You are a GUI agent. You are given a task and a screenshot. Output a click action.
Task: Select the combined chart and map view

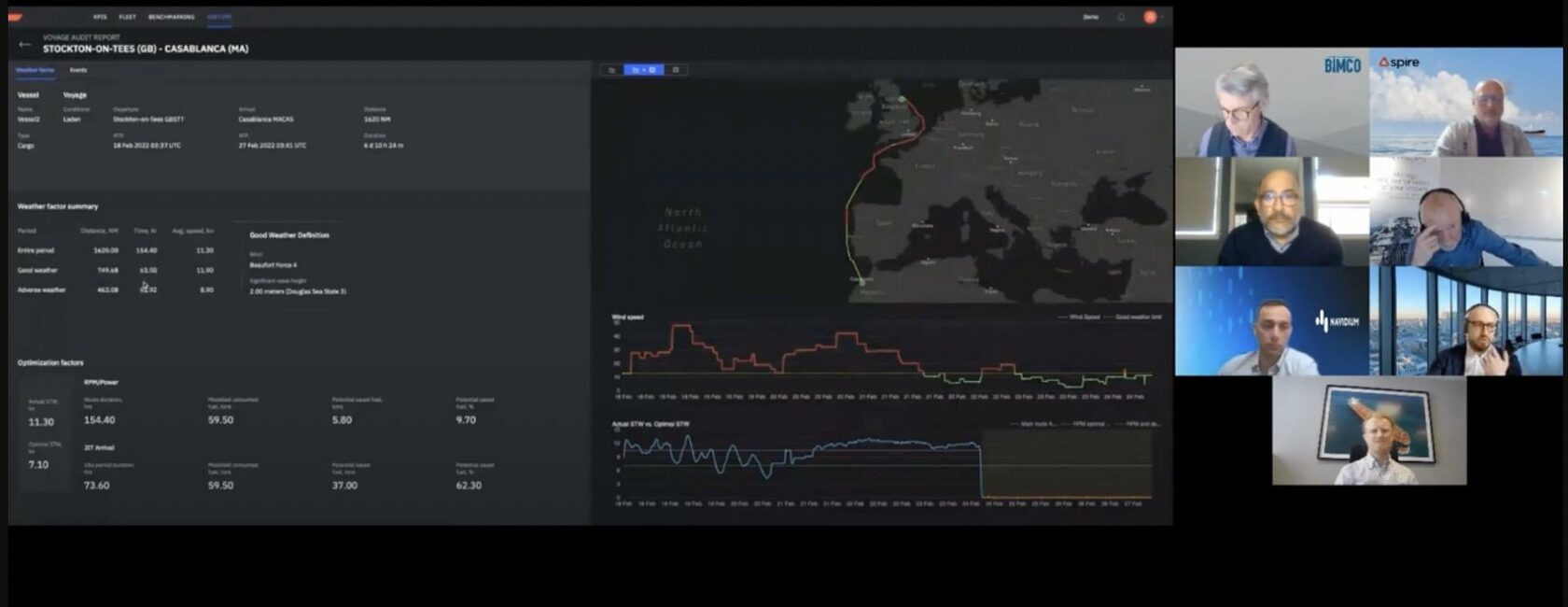click(x=644, y=70)
